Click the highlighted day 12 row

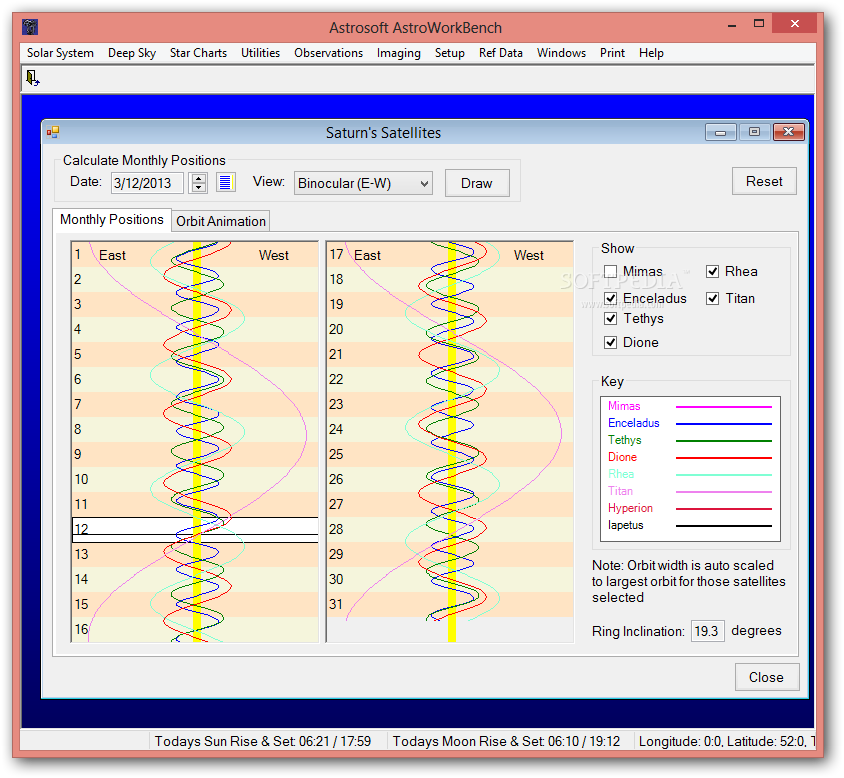click(x=195, y=529)
